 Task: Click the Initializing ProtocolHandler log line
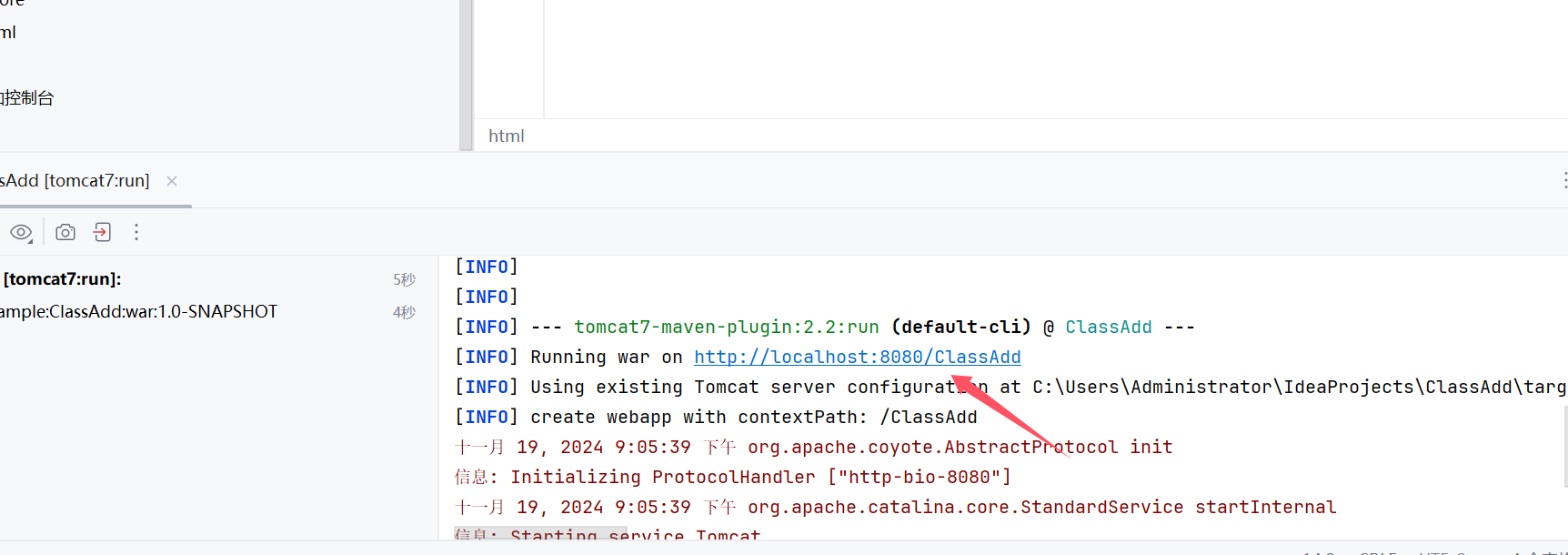point(733,477)
